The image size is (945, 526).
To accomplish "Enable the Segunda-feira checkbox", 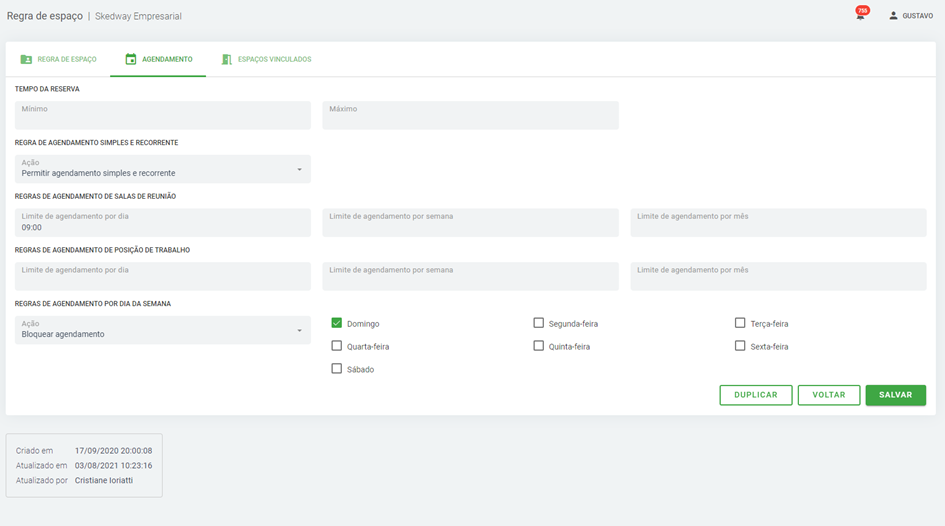I will tap(539, 323).
